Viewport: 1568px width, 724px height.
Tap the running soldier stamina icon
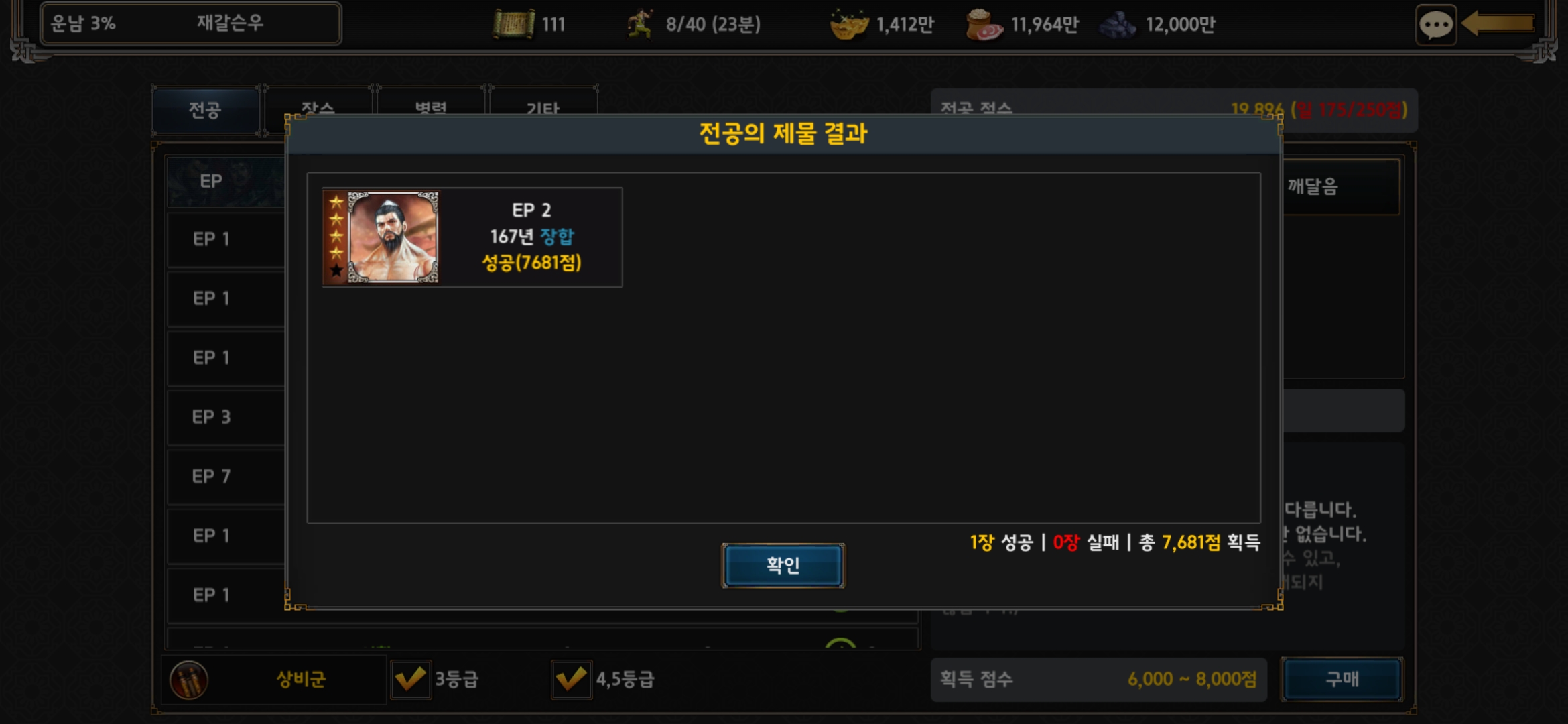point(640,24)
